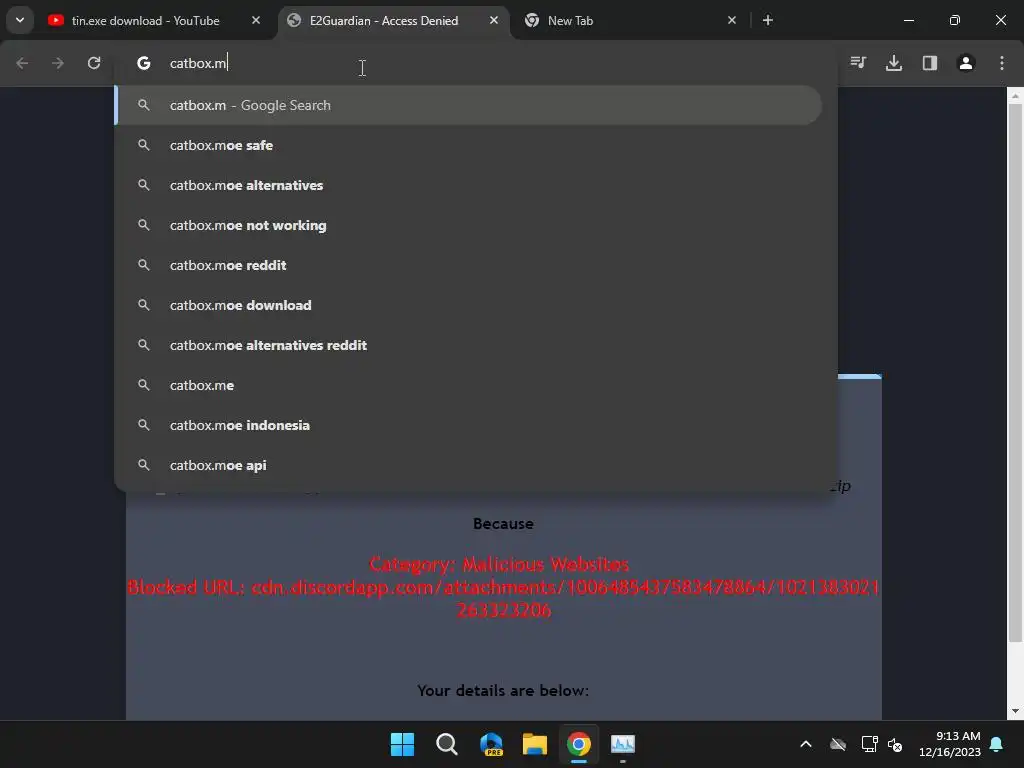The height and width of the screenshot is (768, 1024).
Task: Choose 'catbox.moe indonesia' suggestion
Action: tap(468, 425)
